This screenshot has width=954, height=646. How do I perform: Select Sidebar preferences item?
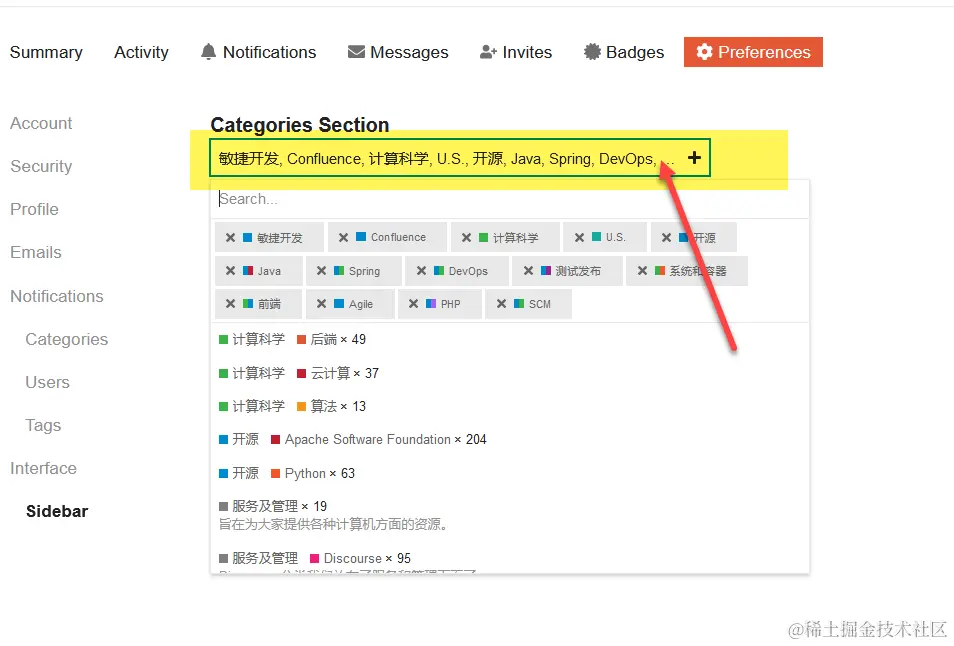coord(57,512)
